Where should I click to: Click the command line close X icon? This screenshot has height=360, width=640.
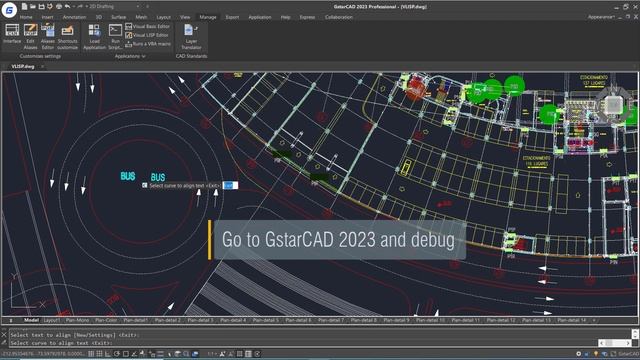pos(4,334)
